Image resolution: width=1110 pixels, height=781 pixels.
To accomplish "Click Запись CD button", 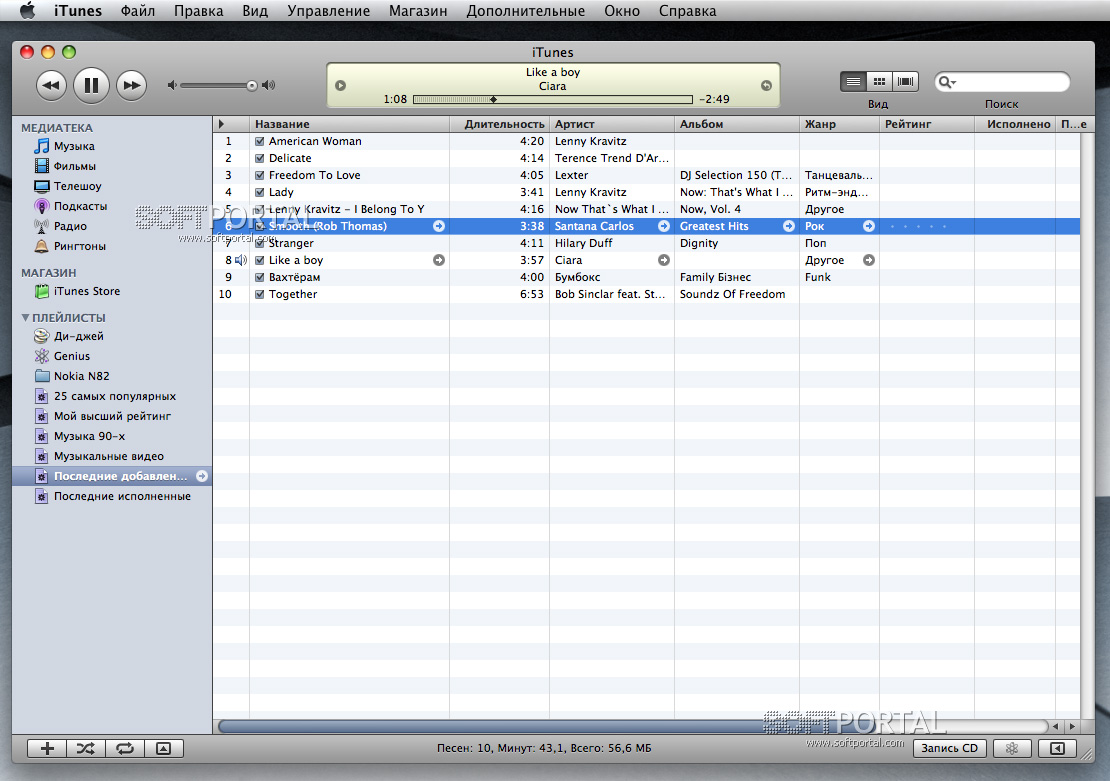I will coord(949,748).
